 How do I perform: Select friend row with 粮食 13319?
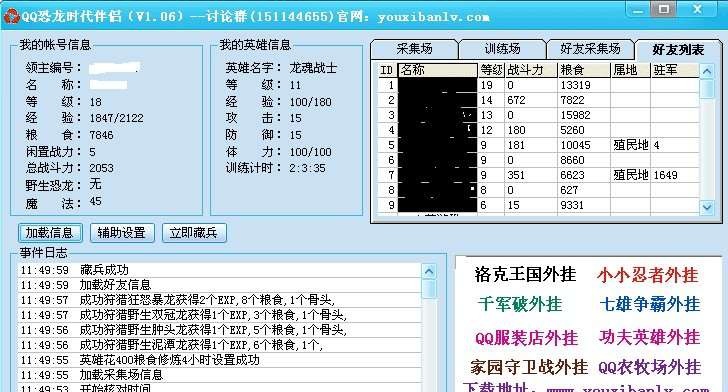click(x=539, y=85)
